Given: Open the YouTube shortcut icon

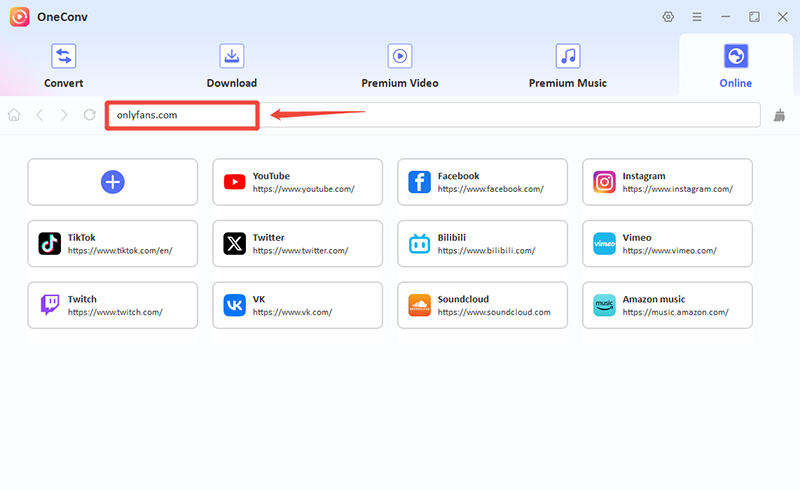Looking at the screenshot, I should click(234, 182).
